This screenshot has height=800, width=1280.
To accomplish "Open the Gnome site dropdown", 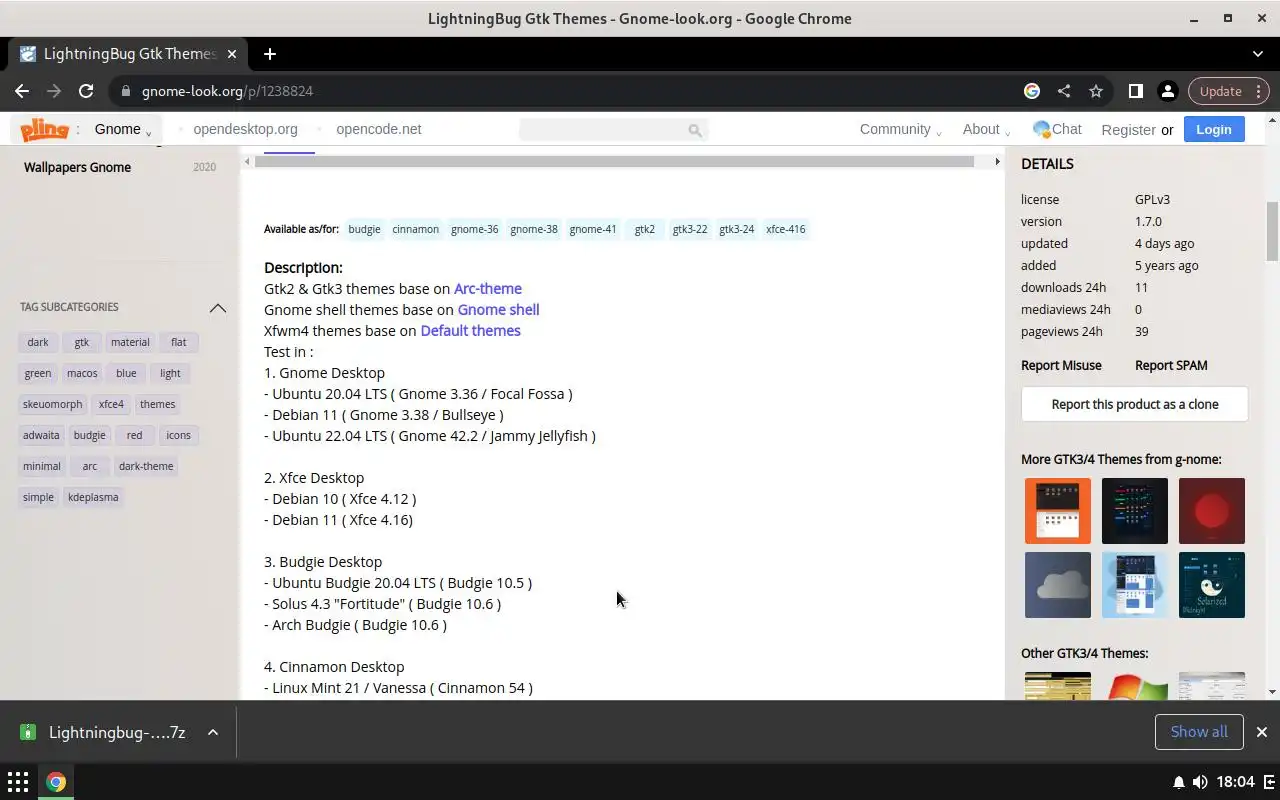I will [123, 129].
